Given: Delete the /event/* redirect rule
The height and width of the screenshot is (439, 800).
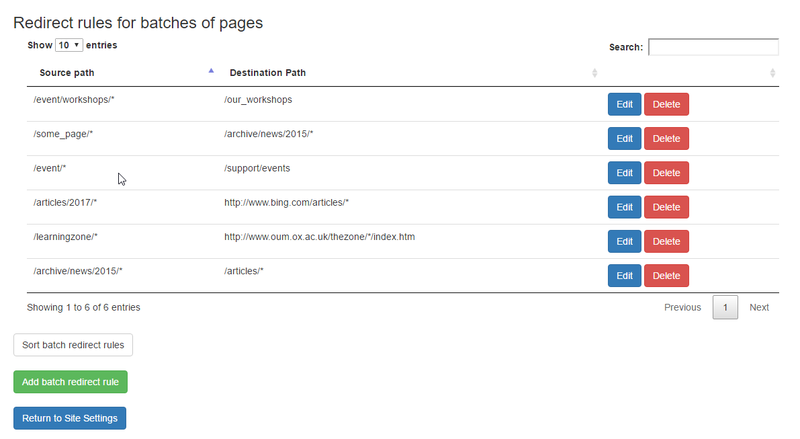Looking at the screenshot, I should pyautogui.click(x=666, y=173).
